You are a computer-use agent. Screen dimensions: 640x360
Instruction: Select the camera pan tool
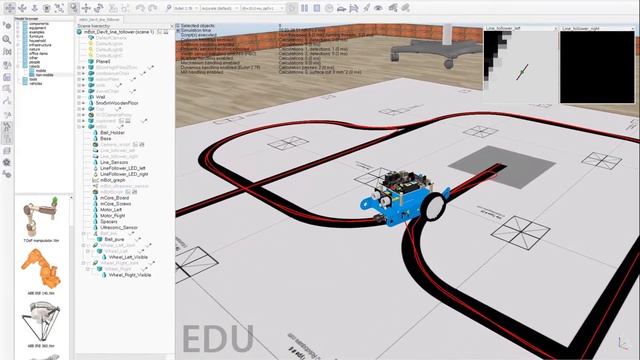(x=10, y=8)
